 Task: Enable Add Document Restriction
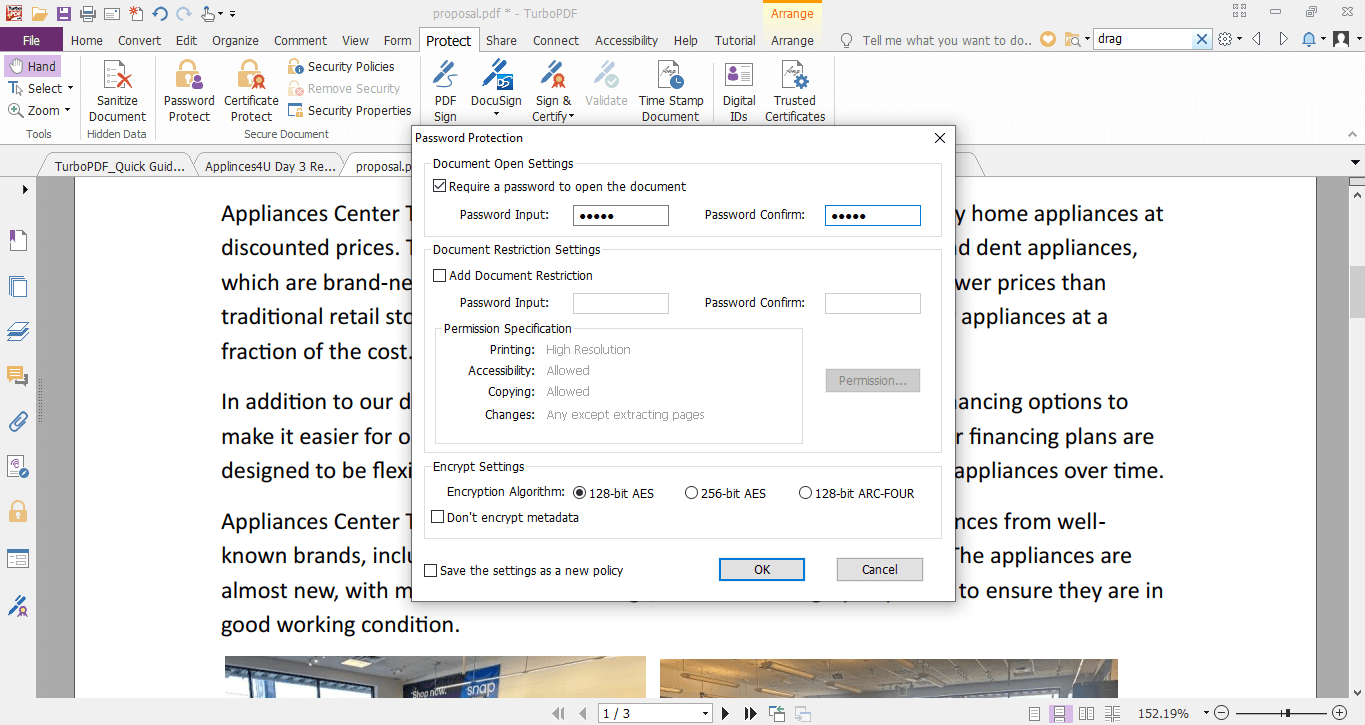(439, 275)
